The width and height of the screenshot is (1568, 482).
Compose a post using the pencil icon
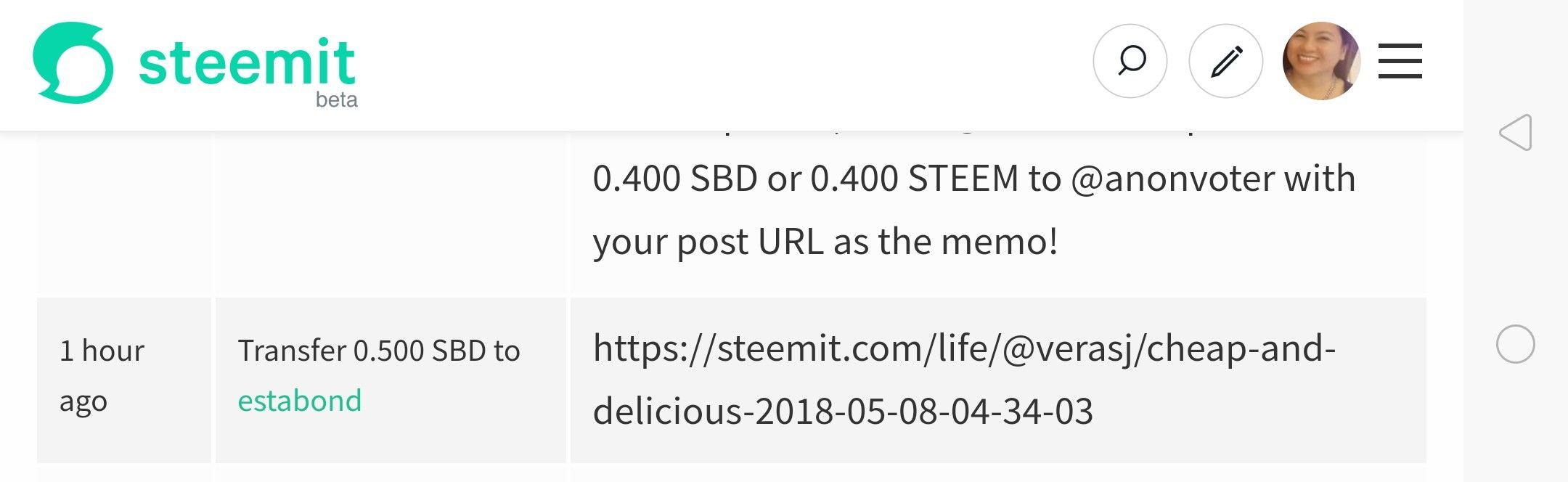(x=1226, y=61)
